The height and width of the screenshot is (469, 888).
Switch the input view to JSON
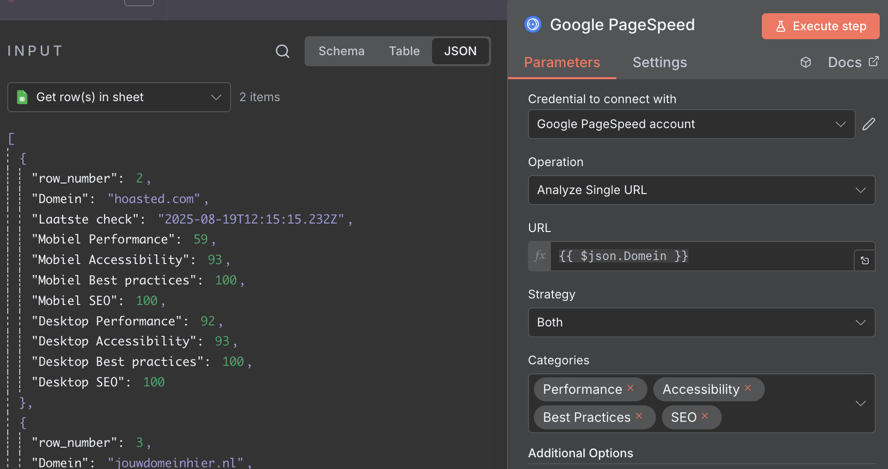[x=460, y=51]
